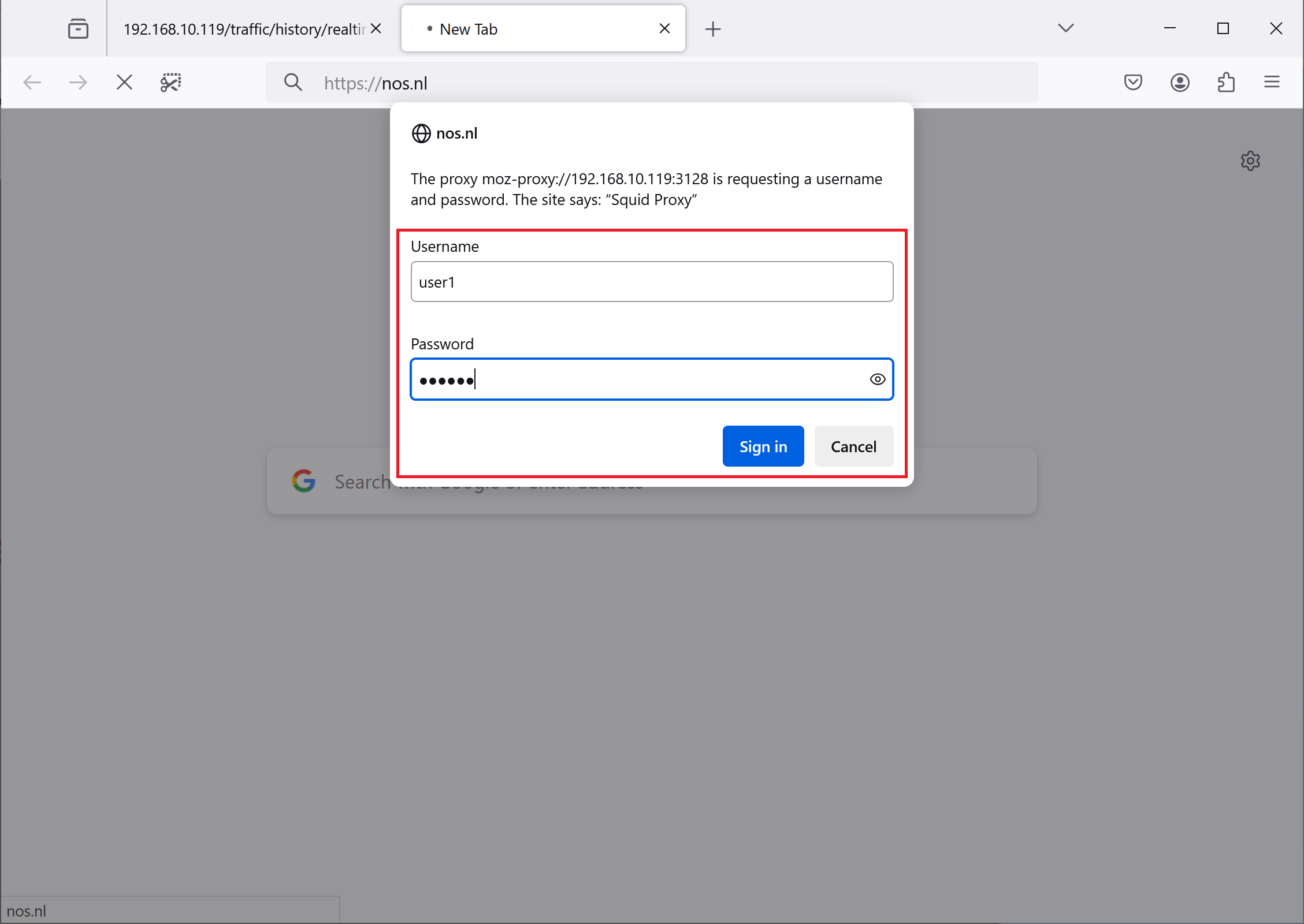
Task: Click the Sign in button
Action: click(763, 446)
